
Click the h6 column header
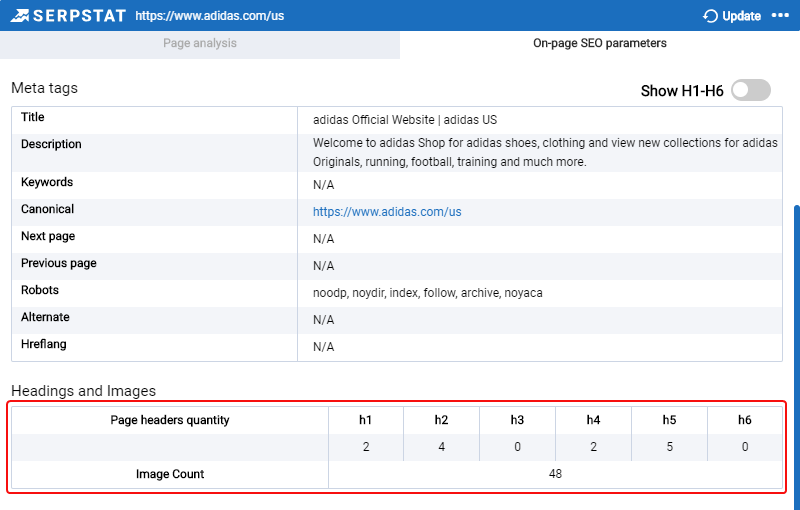[745, 420]
